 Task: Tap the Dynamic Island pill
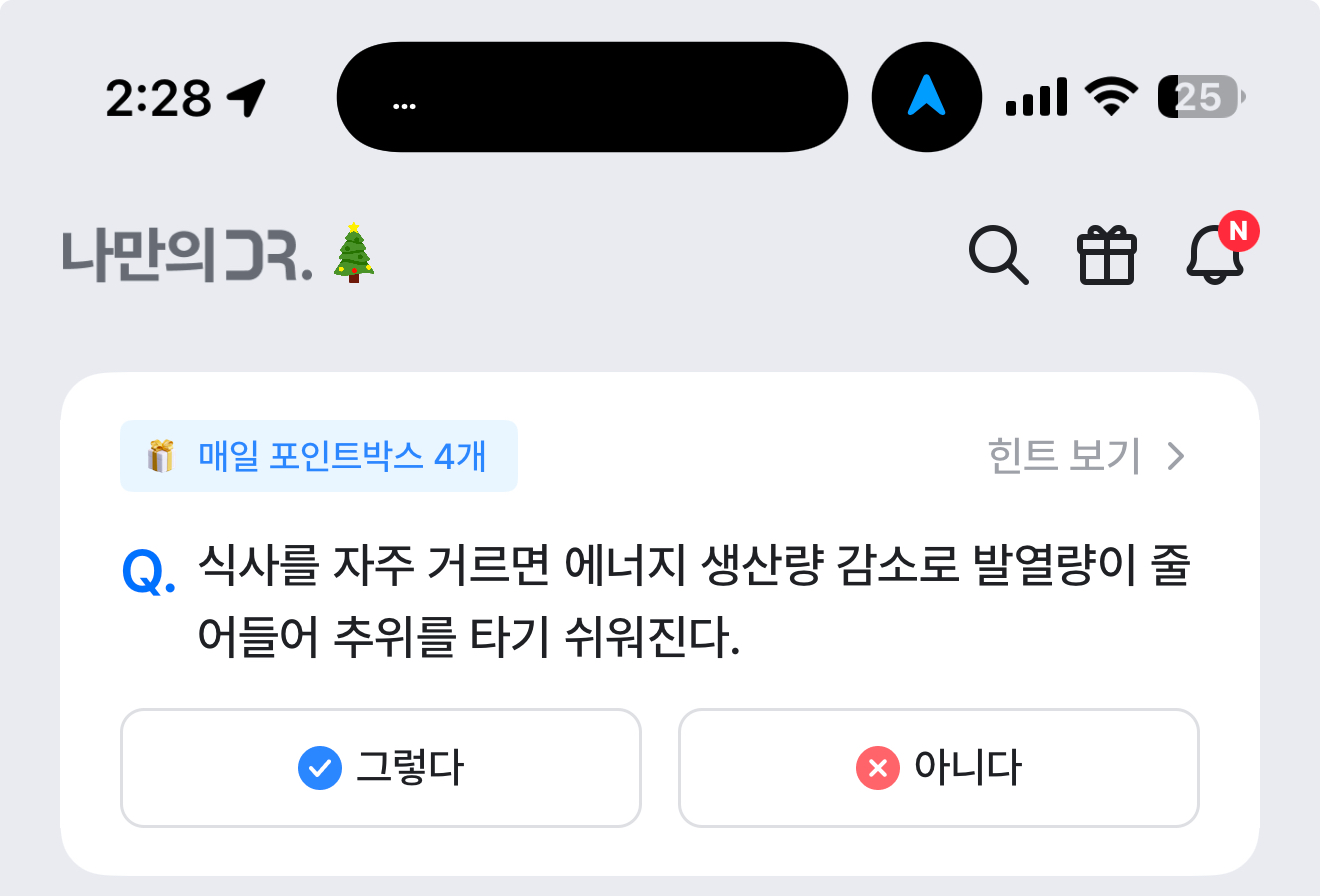coord(592,97)
